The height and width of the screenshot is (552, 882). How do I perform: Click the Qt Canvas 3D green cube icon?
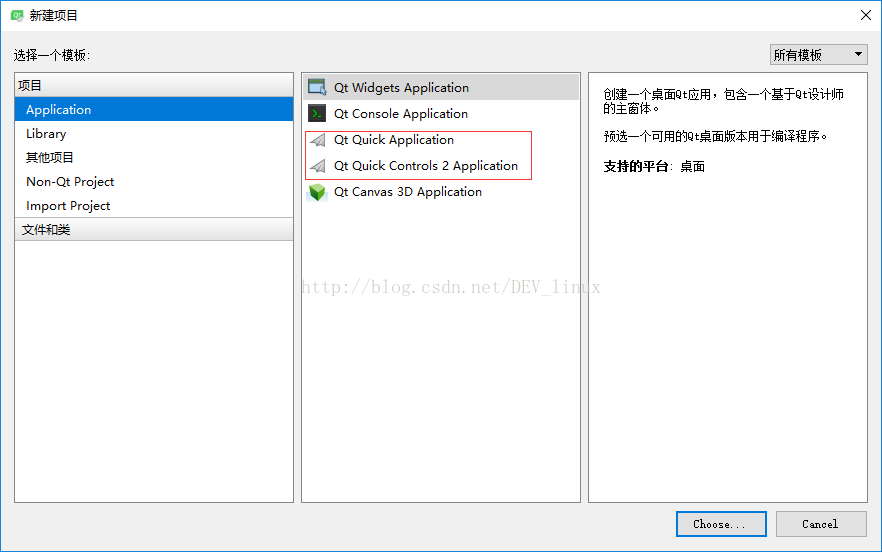click(317, 192)
